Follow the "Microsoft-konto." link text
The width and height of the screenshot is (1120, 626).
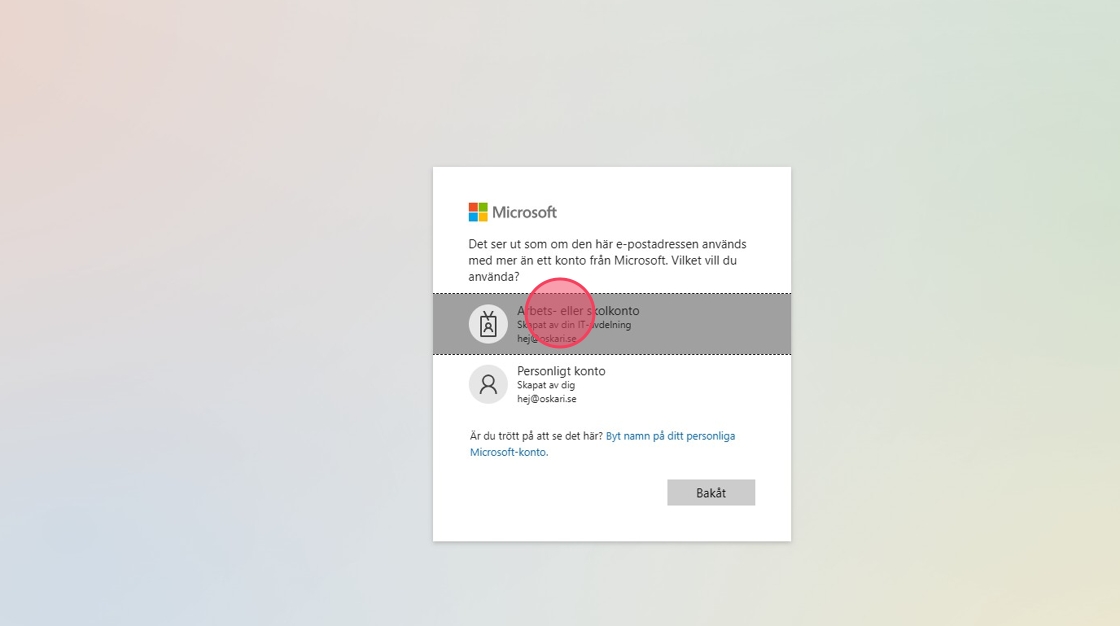(x=508, y=452)
